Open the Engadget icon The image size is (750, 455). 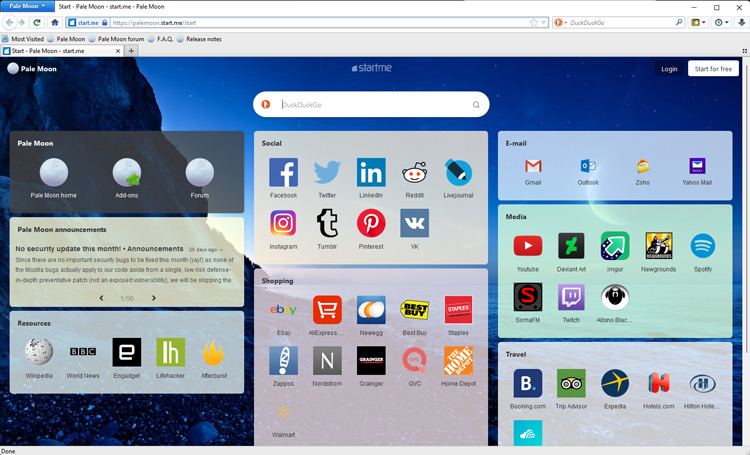coord(127,352)
